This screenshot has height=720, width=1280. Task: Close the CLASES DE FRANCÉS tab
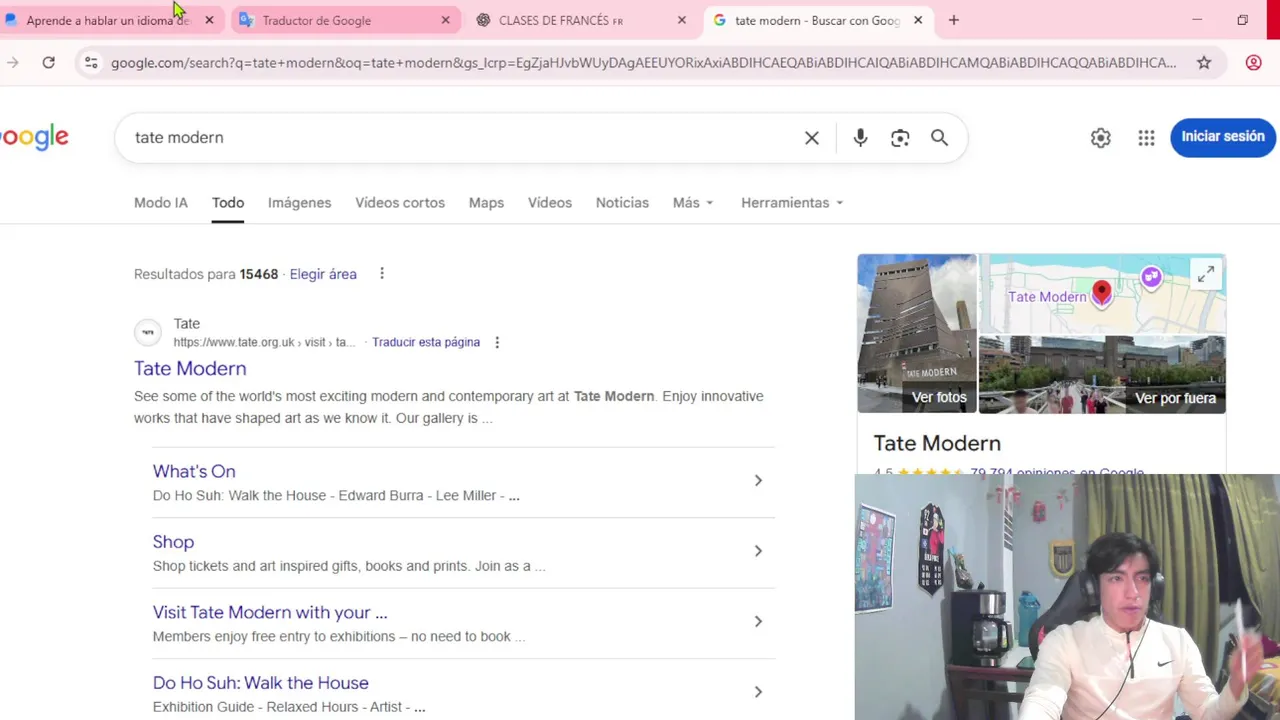[x=682, y=20]
